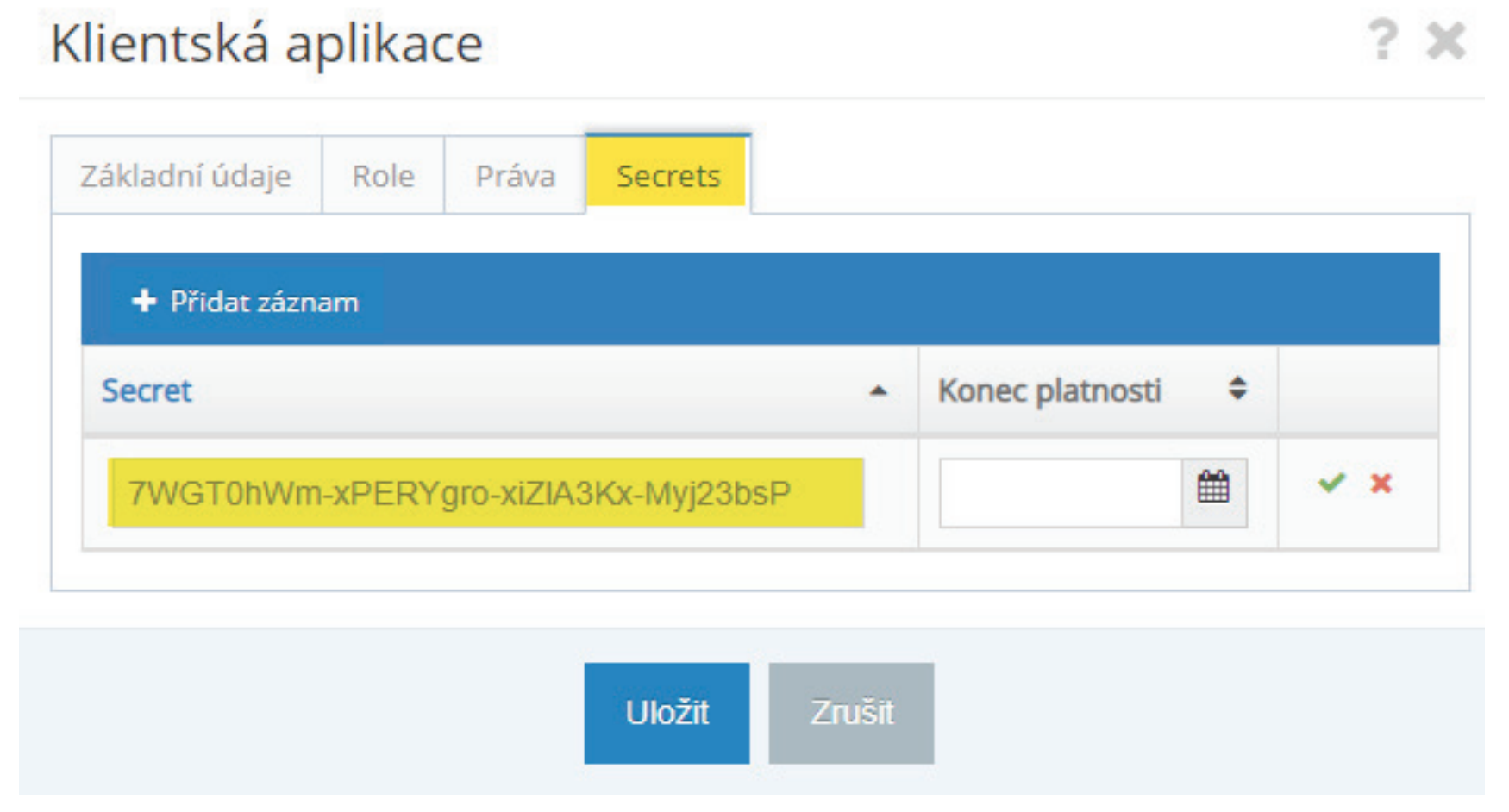Sort by the Konec platnosti header text
This screenshot has height=812, width=1509.
(1049, 390)
